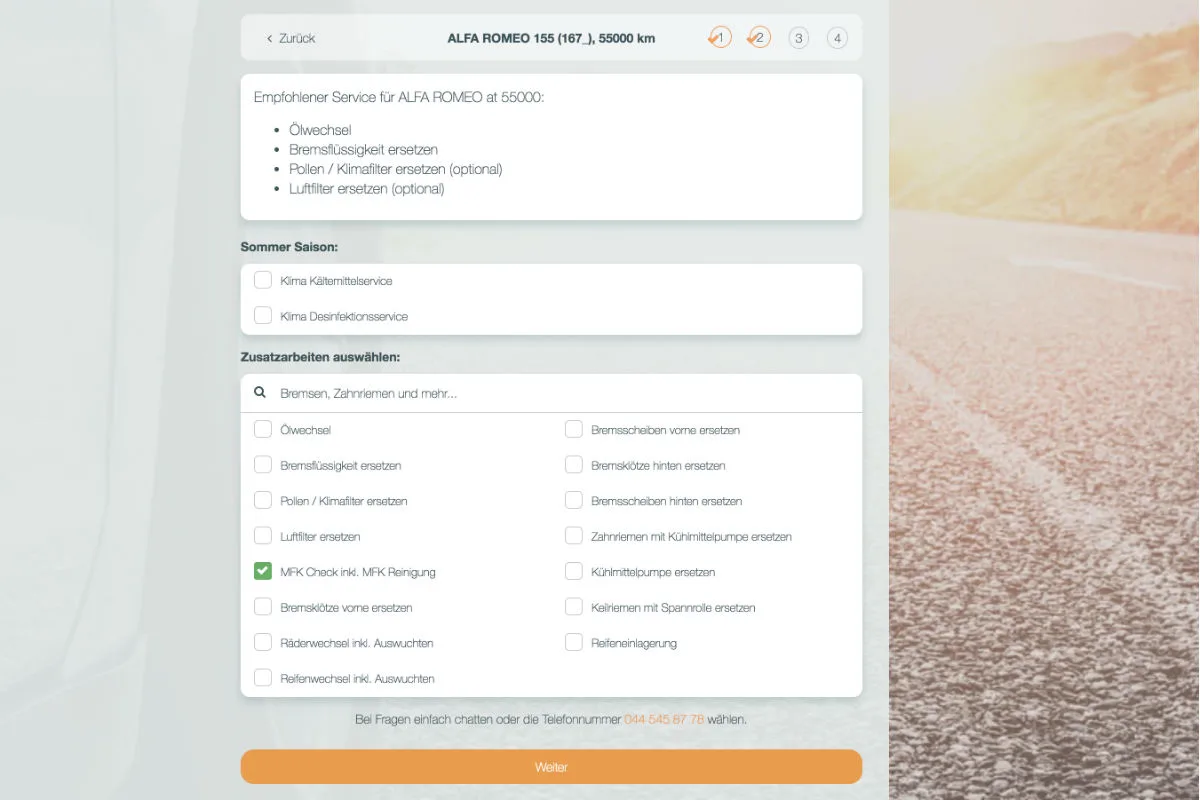Enable Klima Kältemittelservice checkbox
The image size is (1200, 800).
pyautogui.click(x=263, y=280)
